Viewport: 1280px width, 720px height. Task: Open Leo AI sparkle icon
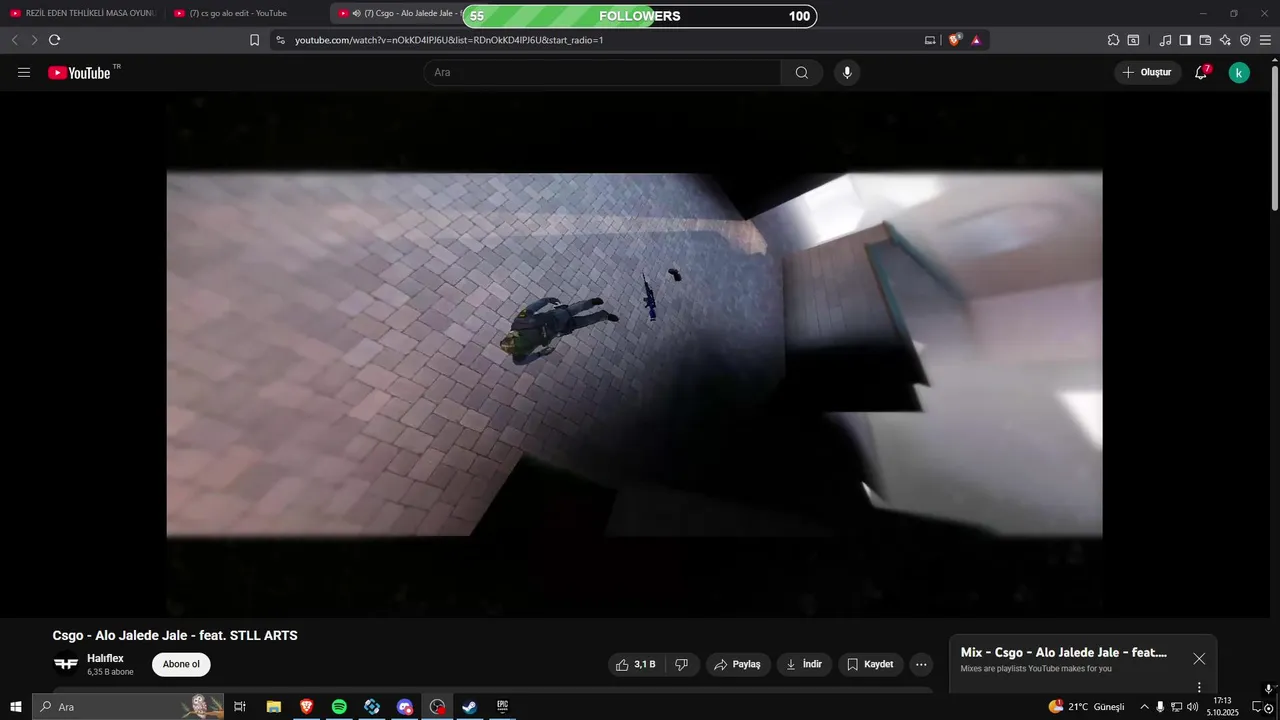(x=1225, y=40)
